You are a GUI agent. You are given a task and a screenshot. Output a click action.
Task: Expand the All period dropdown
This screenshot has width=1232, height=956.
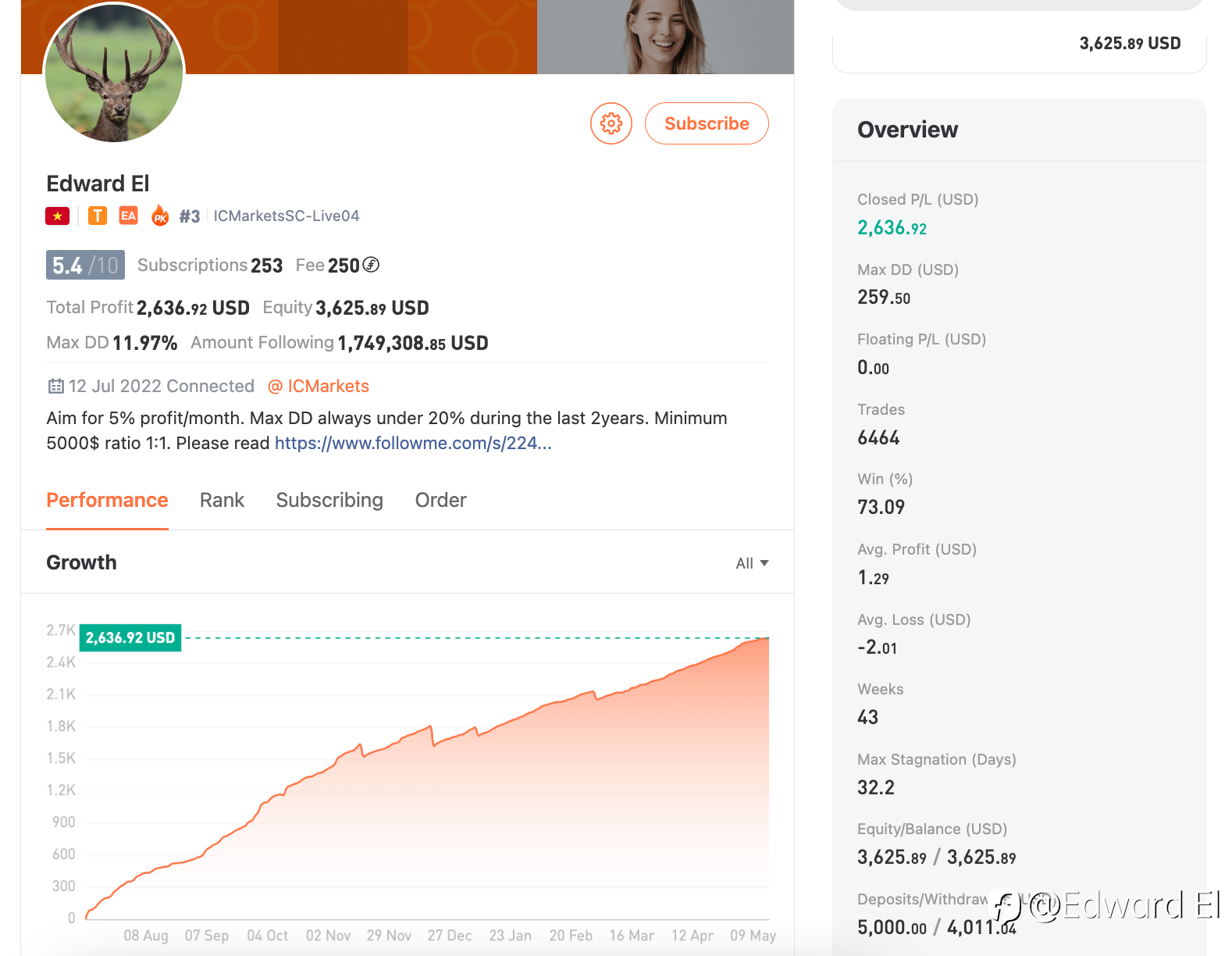coord(752,563)
